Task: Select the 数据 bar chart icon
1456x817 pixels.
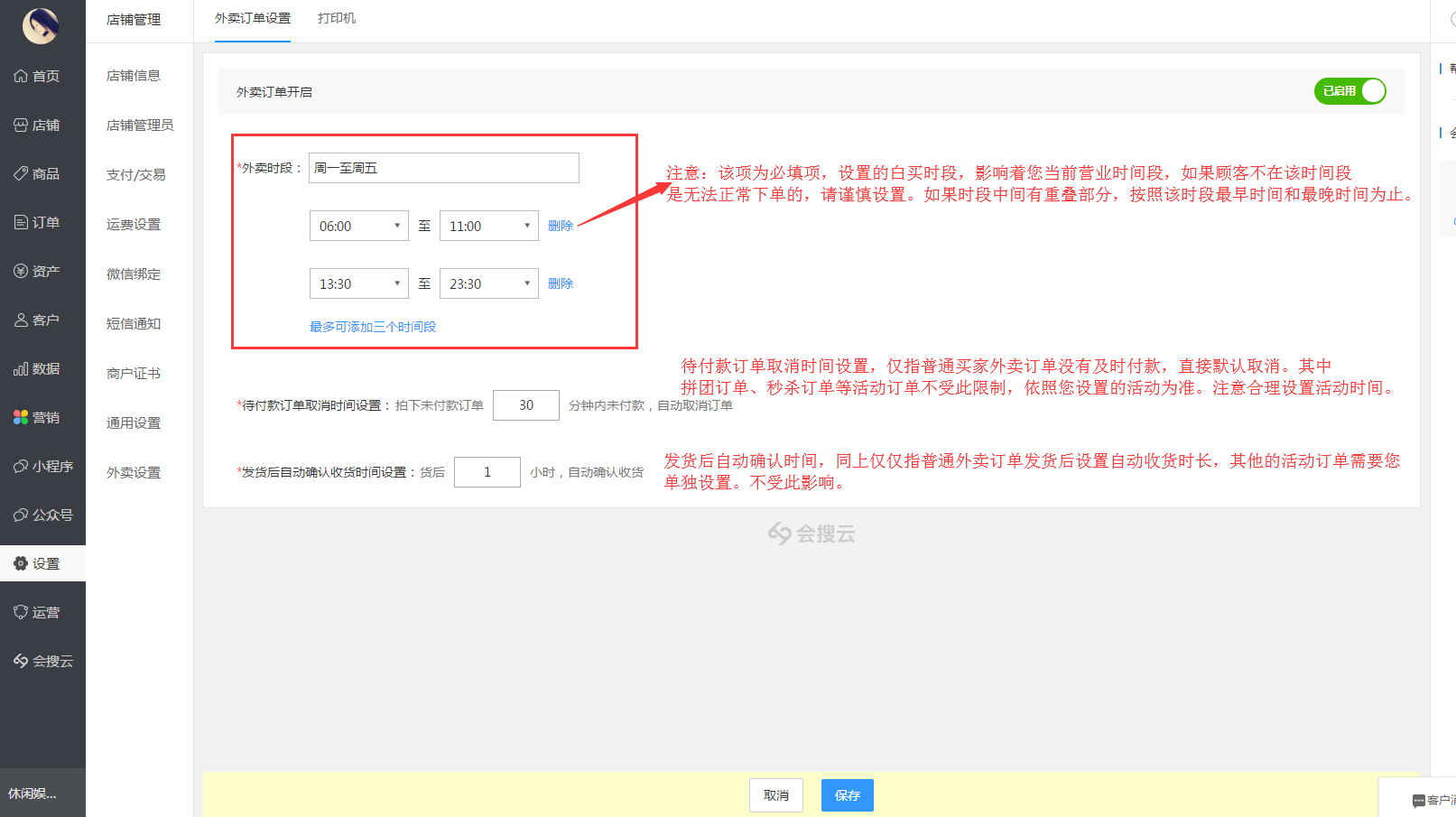Action: pyautogui.click(x=21, y=369)
